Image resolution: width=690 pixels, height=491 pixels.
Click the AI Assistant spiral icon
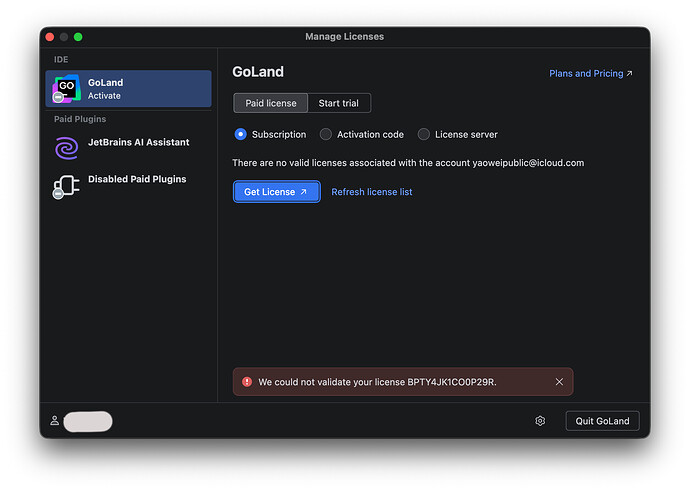point(66,147)
